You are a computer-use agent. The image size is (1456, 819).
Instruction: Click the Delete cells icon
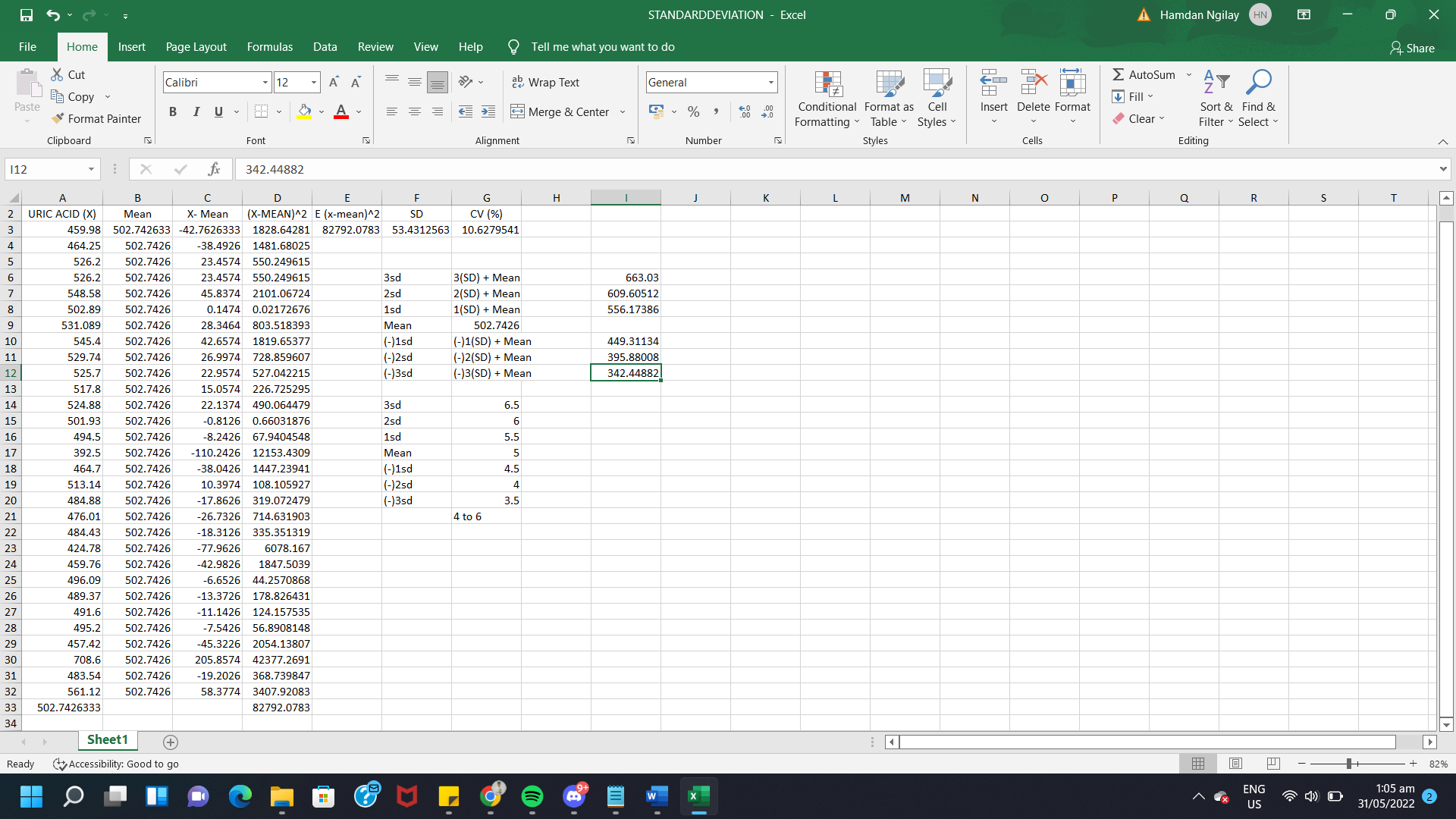[x=1034, y=83]
